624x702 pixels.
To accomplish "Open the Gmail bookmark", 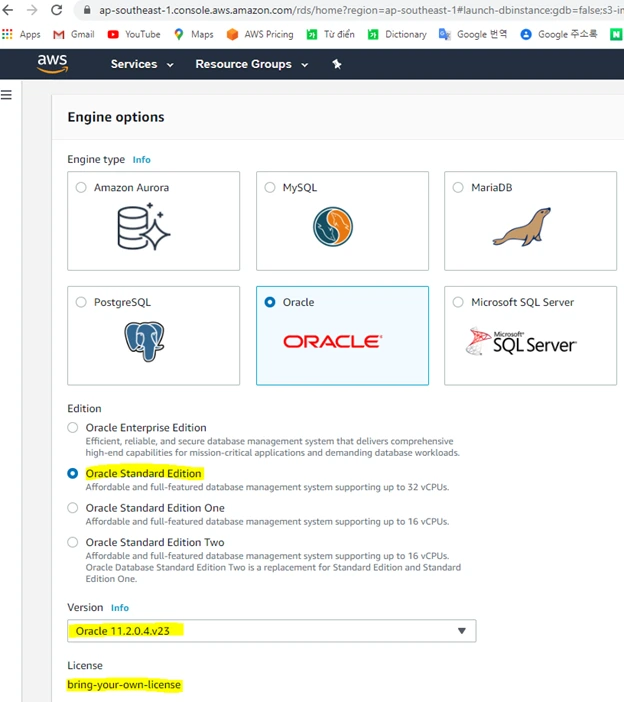I will [x=74, y=34].
